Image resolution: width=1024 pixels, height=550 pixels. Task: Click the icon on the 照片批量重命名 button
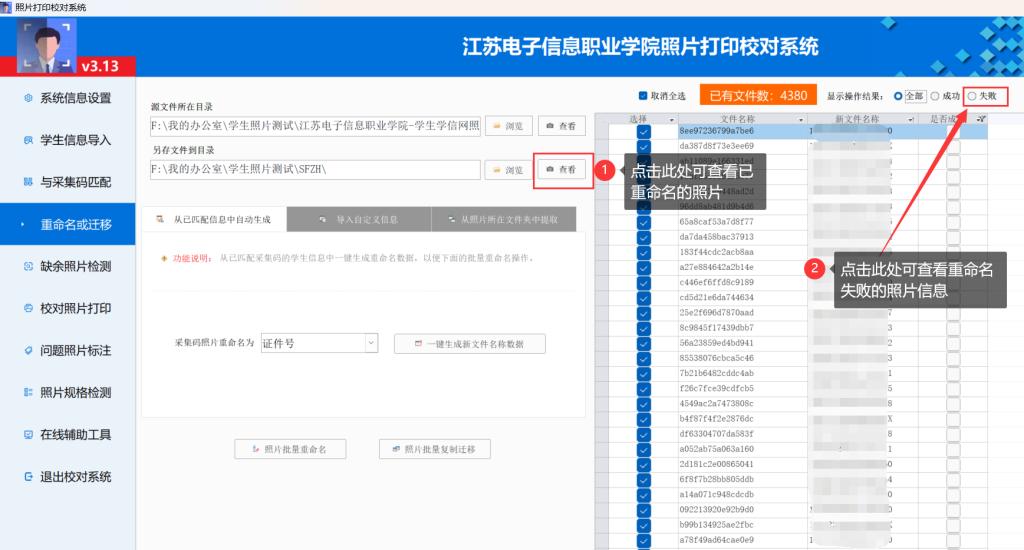(x=255, y=449)
